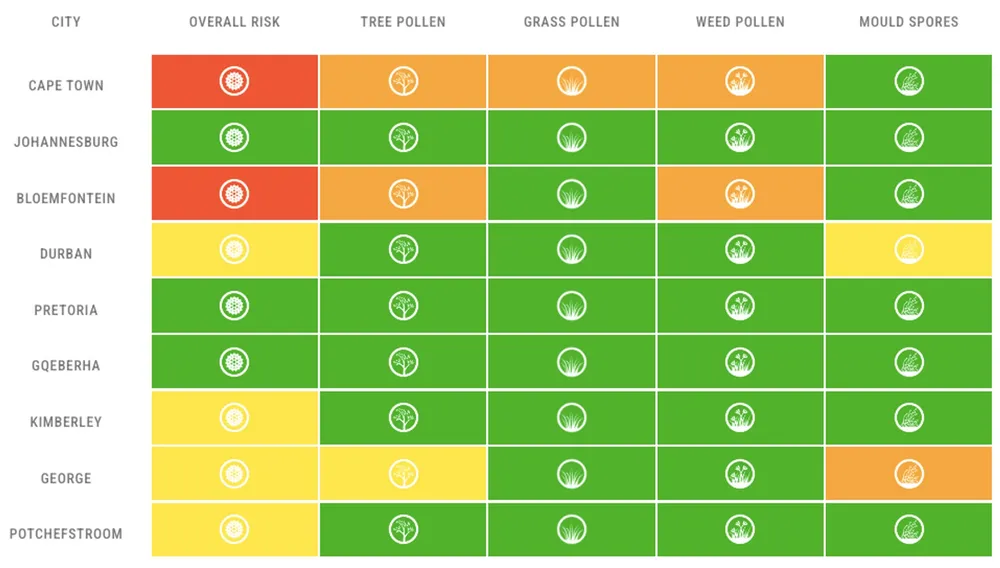The height and width of the screenshot is (568, 1000).
Task: Select the Grass Pollen column header
Action: click(x=571, y=22)
